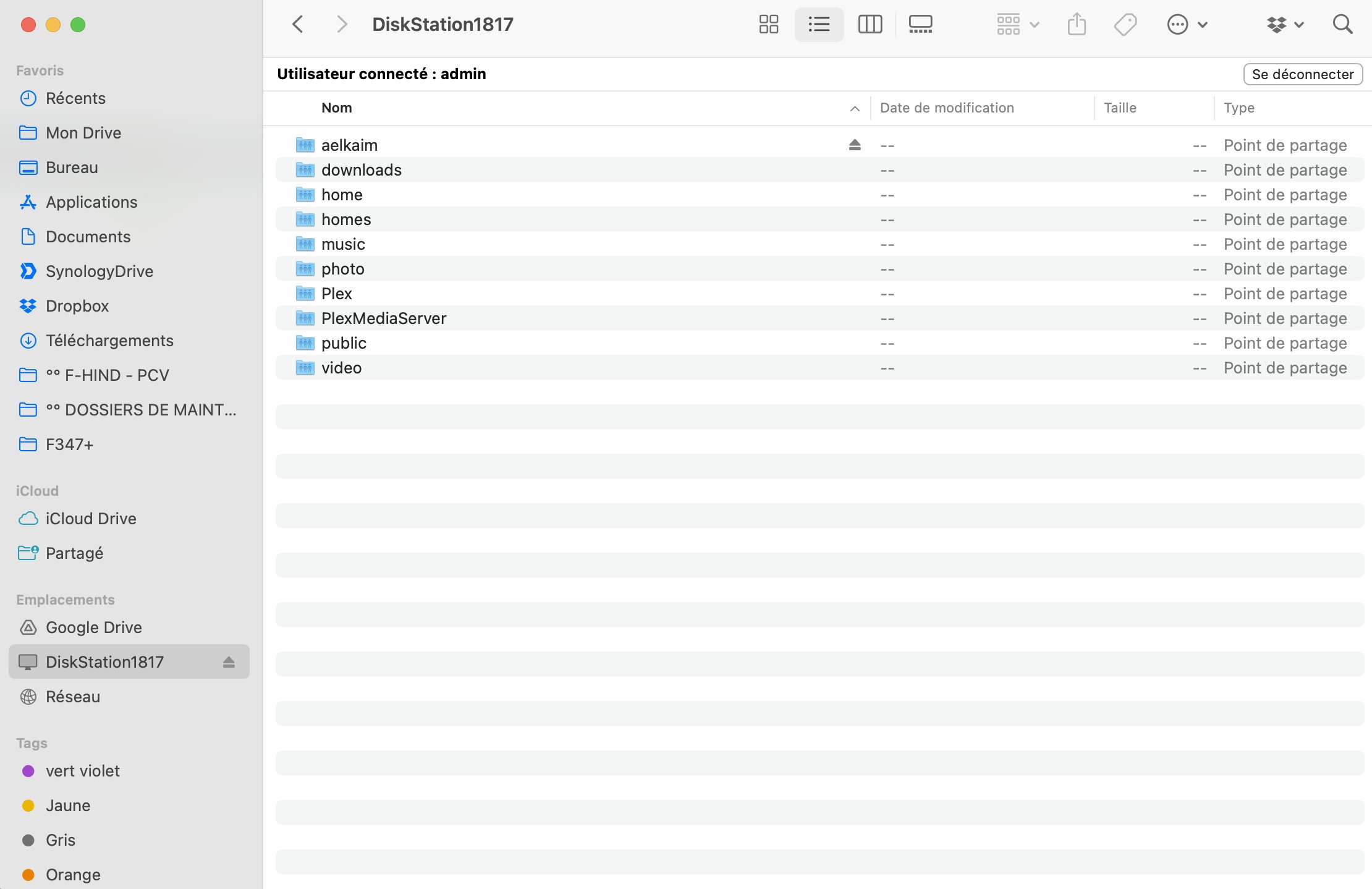This screenshot has height=889, width=1372.
Task: Open the Dropbox toolbar dropdown
Action: point(1285,25)
